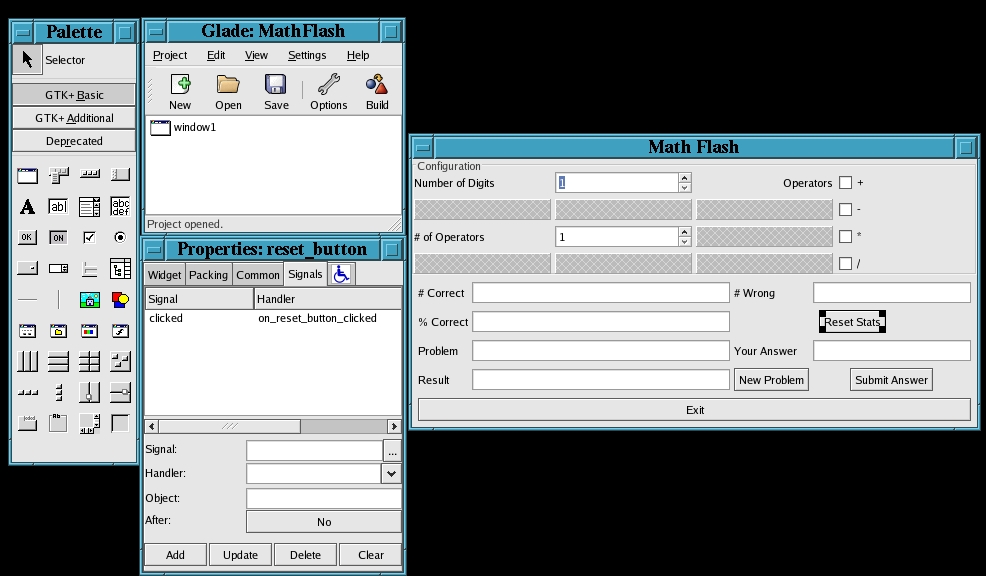Open the Project menu

(x=169, y=55)
